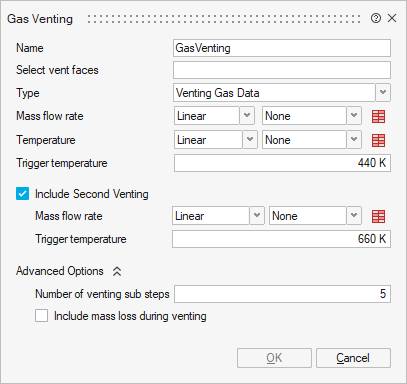
Task: Focus the Select vent faces field
Action: (x=282, y=70)
